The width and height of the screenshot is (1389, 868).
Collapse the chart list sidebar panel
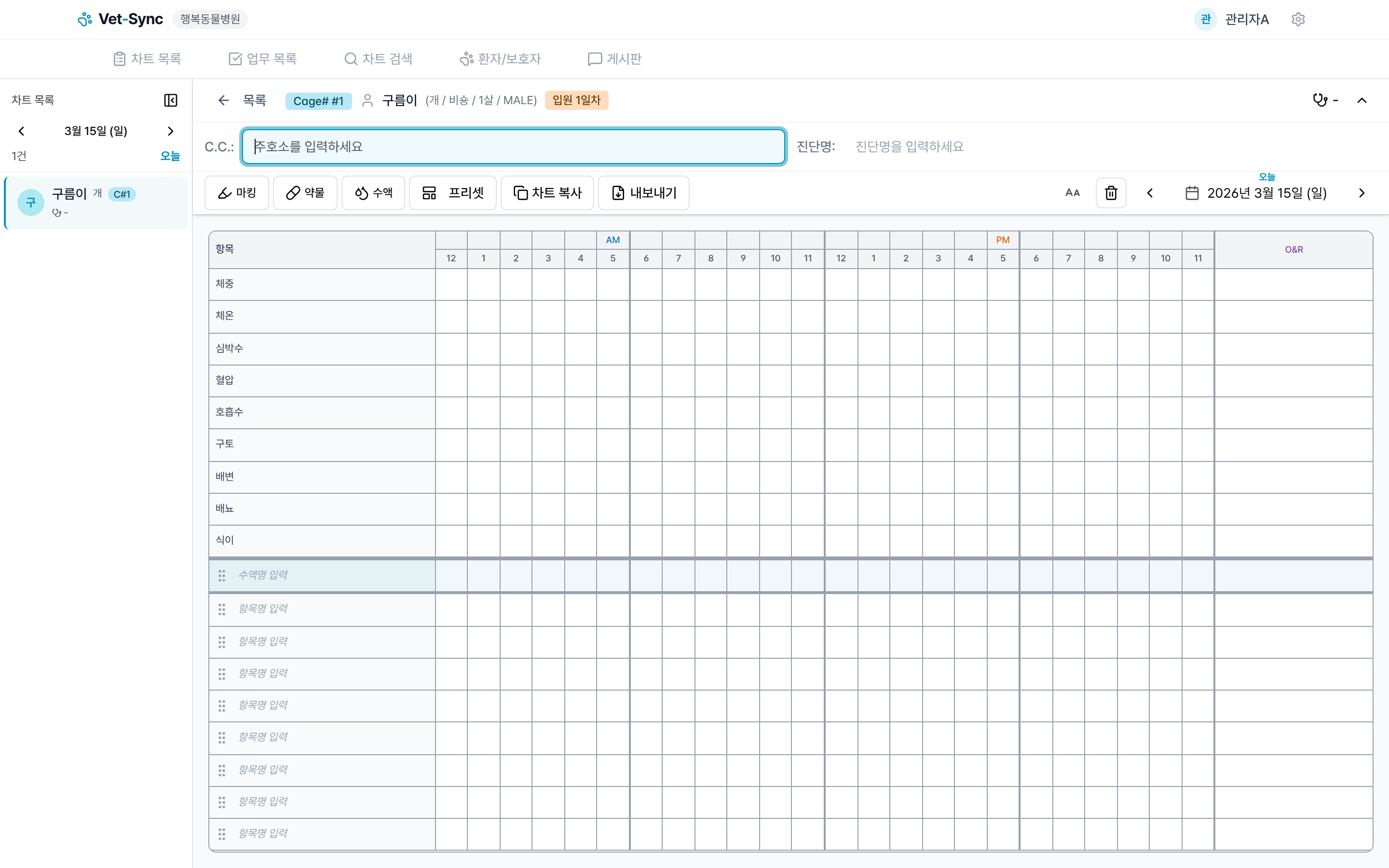coord(170,100)
